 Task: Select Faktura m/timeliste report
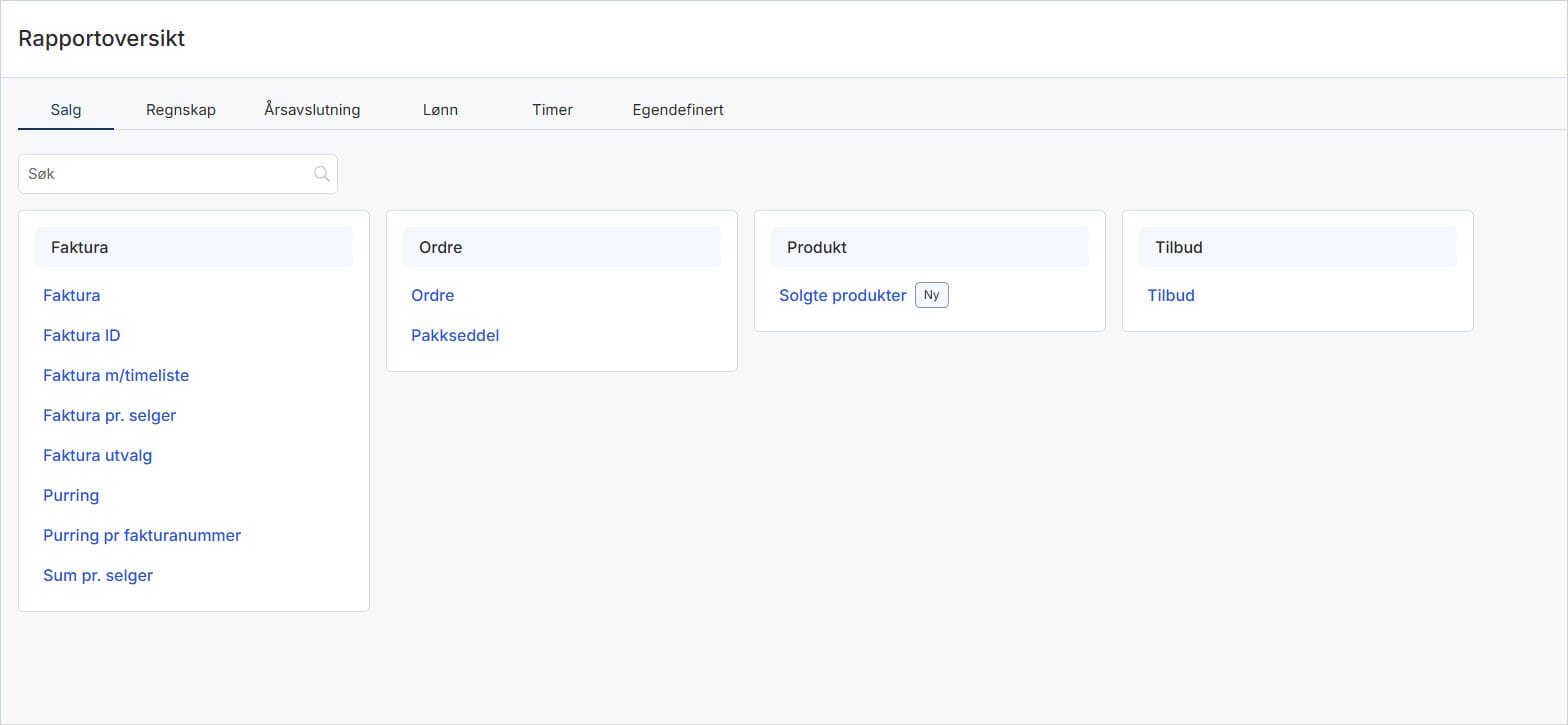(116, 376)
